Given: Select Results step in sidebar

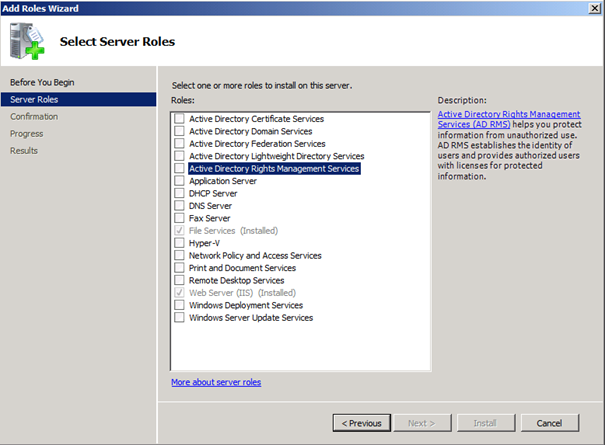Looking at the screenshot, I should tap(24, 151).
